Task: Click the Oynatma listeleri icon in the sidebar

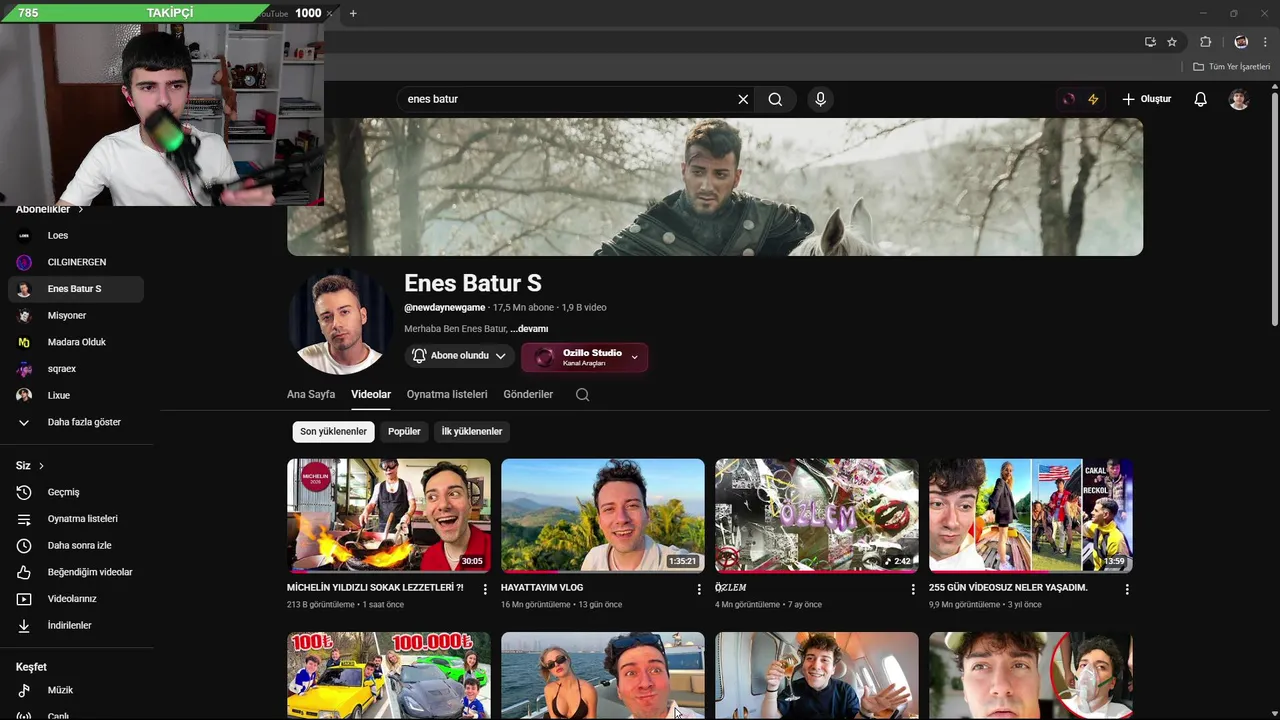Action: (x=24, y=519)
